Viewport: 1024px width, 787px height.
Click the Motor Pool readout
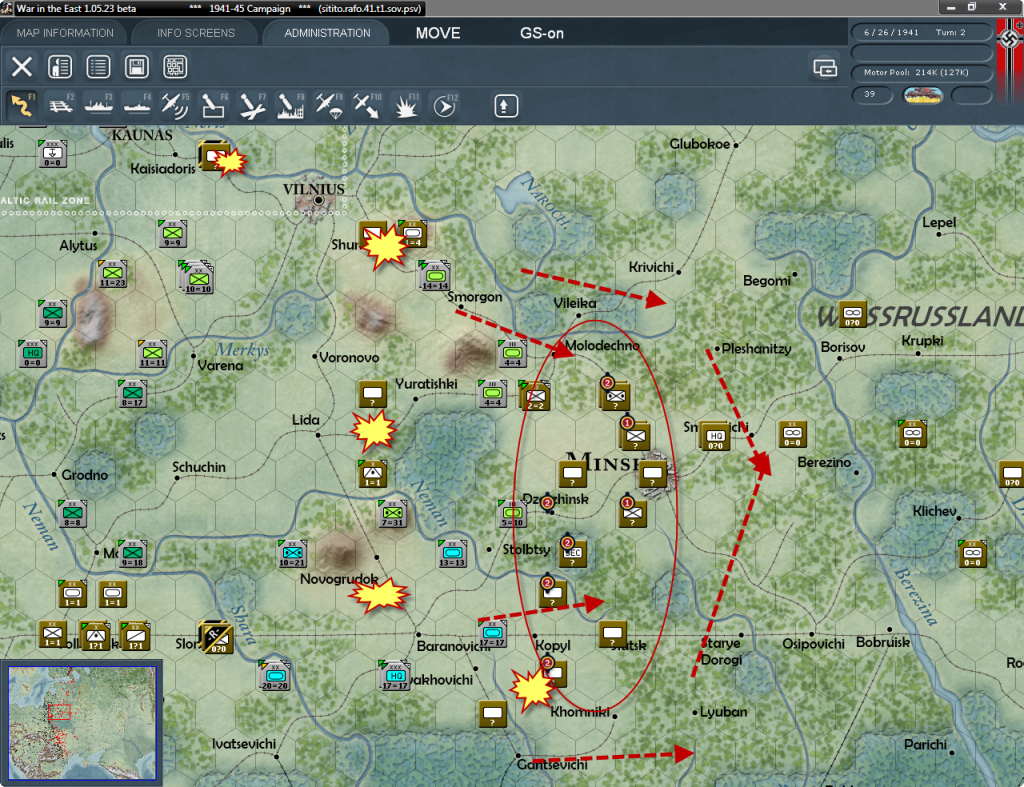pos(921,72)
